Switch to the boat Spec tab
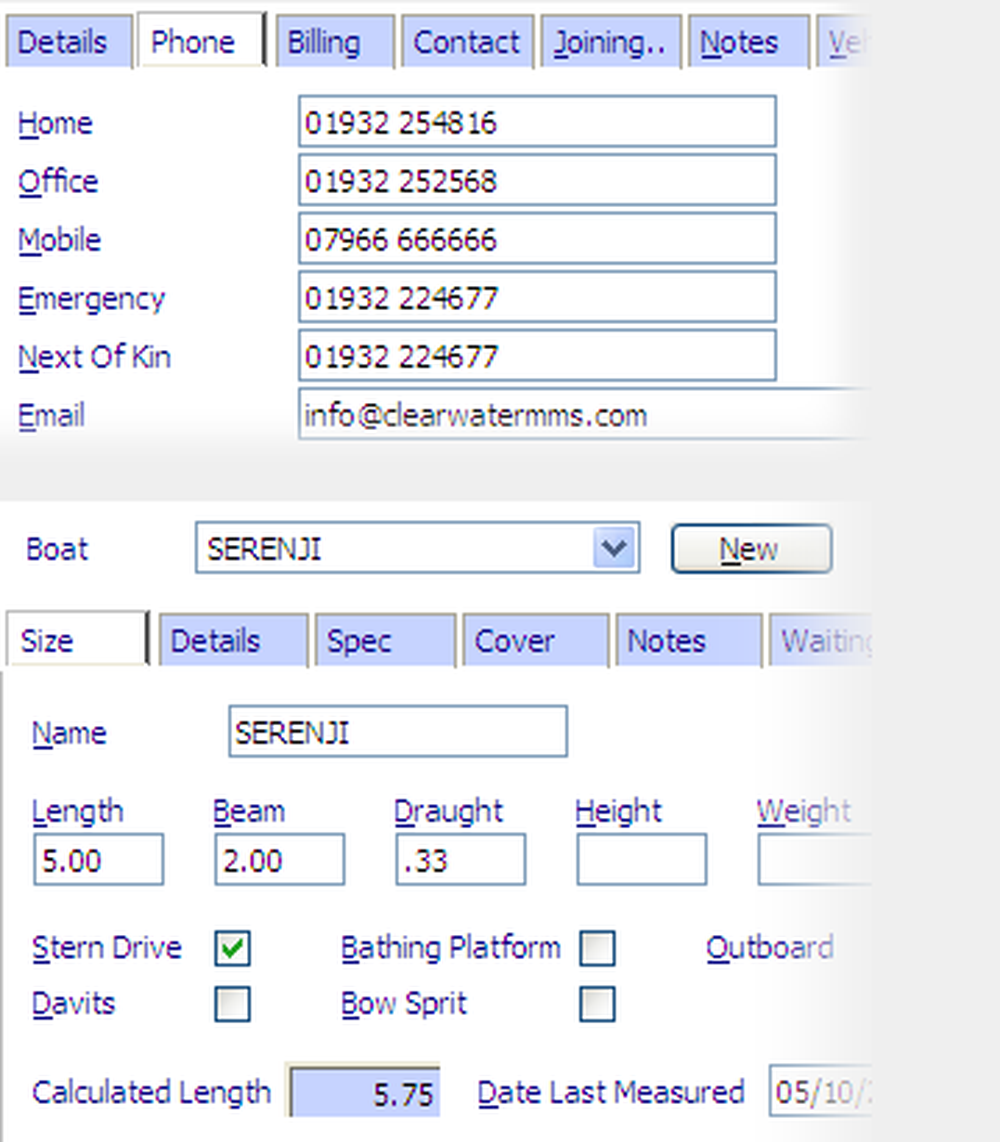This screenshot has height=1142, width=1000. (384, 641)
